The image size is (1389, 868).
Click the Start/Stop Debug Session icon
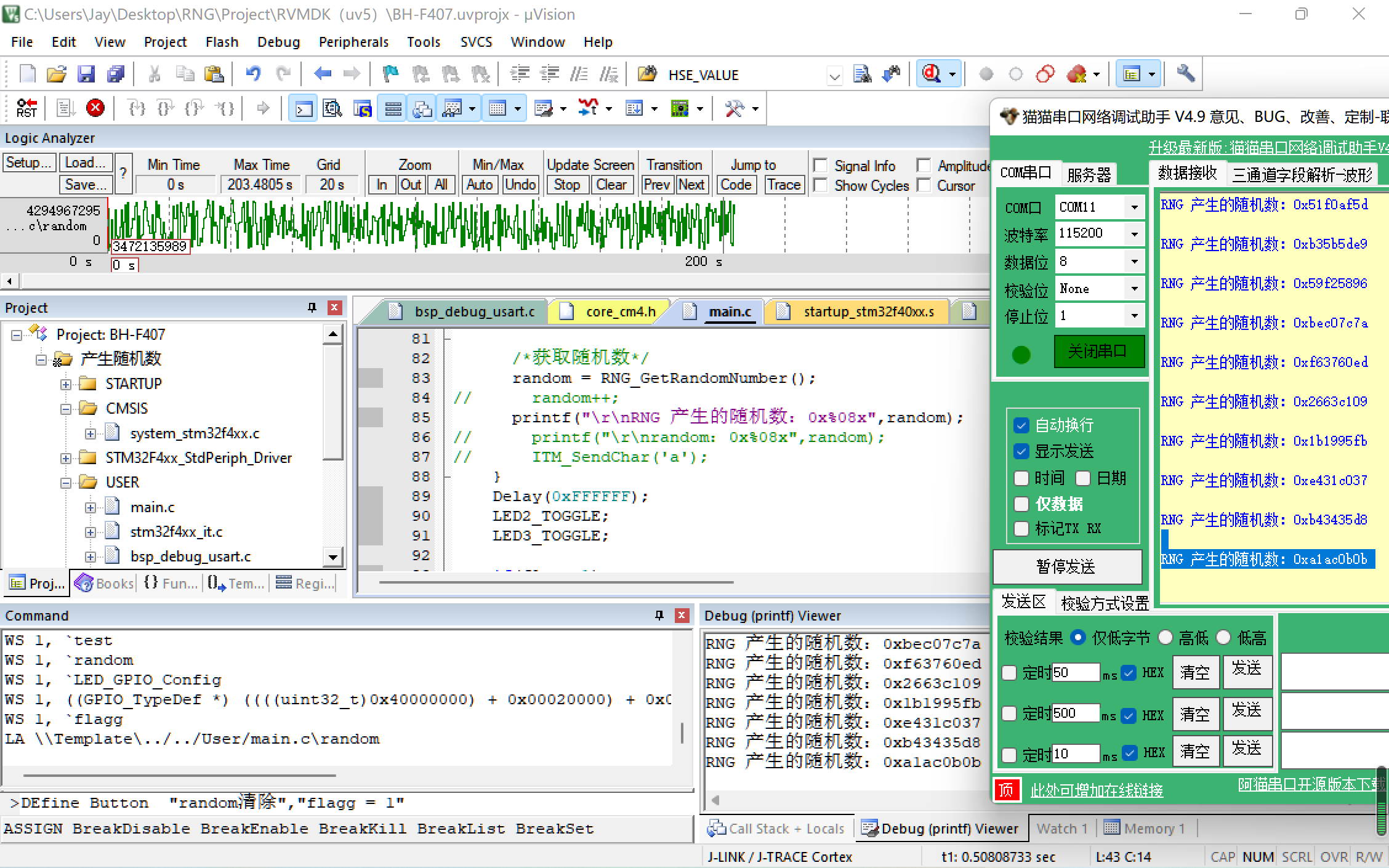coord(932,74)
